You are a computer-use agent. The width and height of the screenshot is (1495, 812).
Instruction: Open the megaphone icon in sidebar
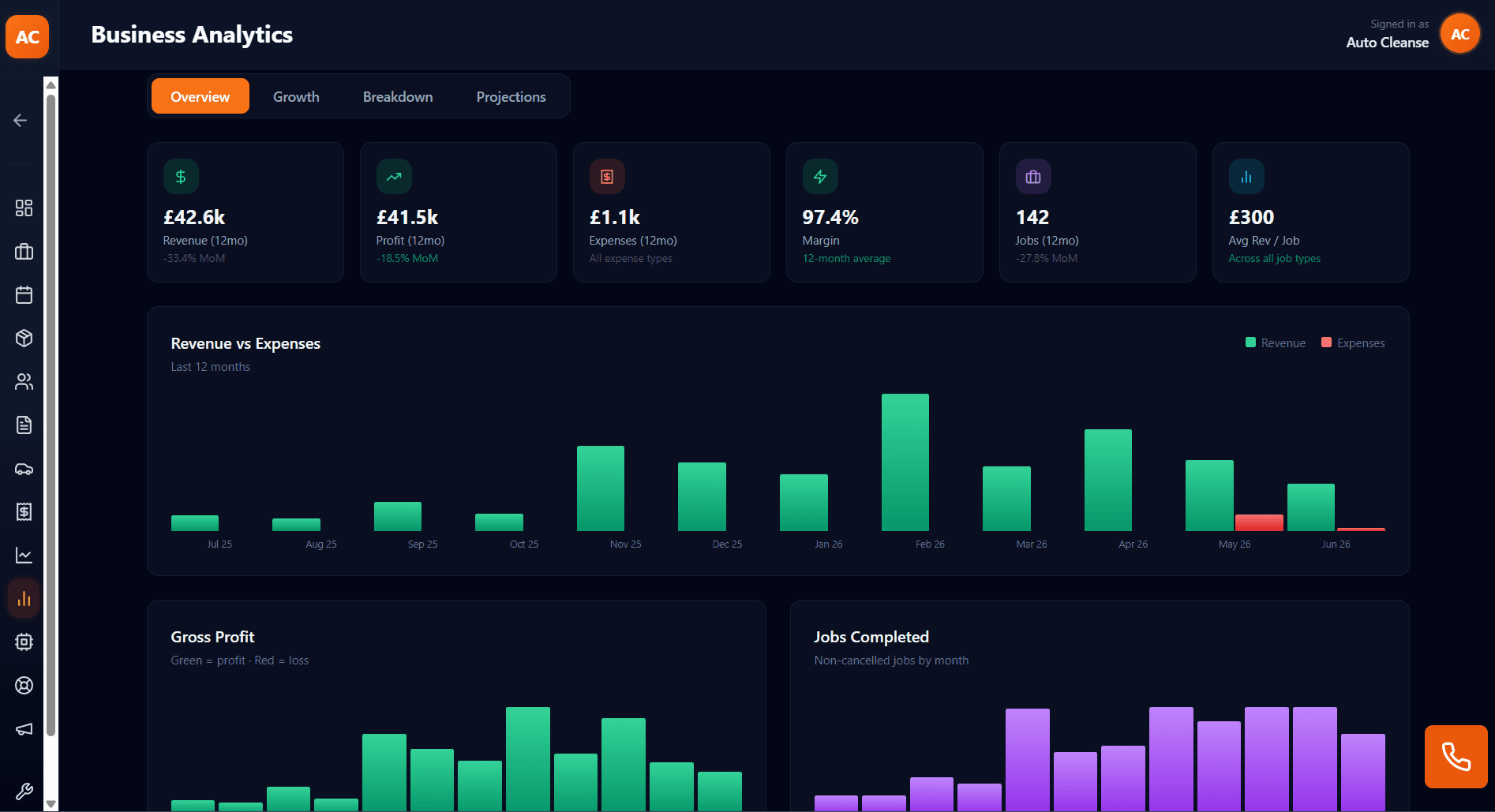click(x=24, y=728)
